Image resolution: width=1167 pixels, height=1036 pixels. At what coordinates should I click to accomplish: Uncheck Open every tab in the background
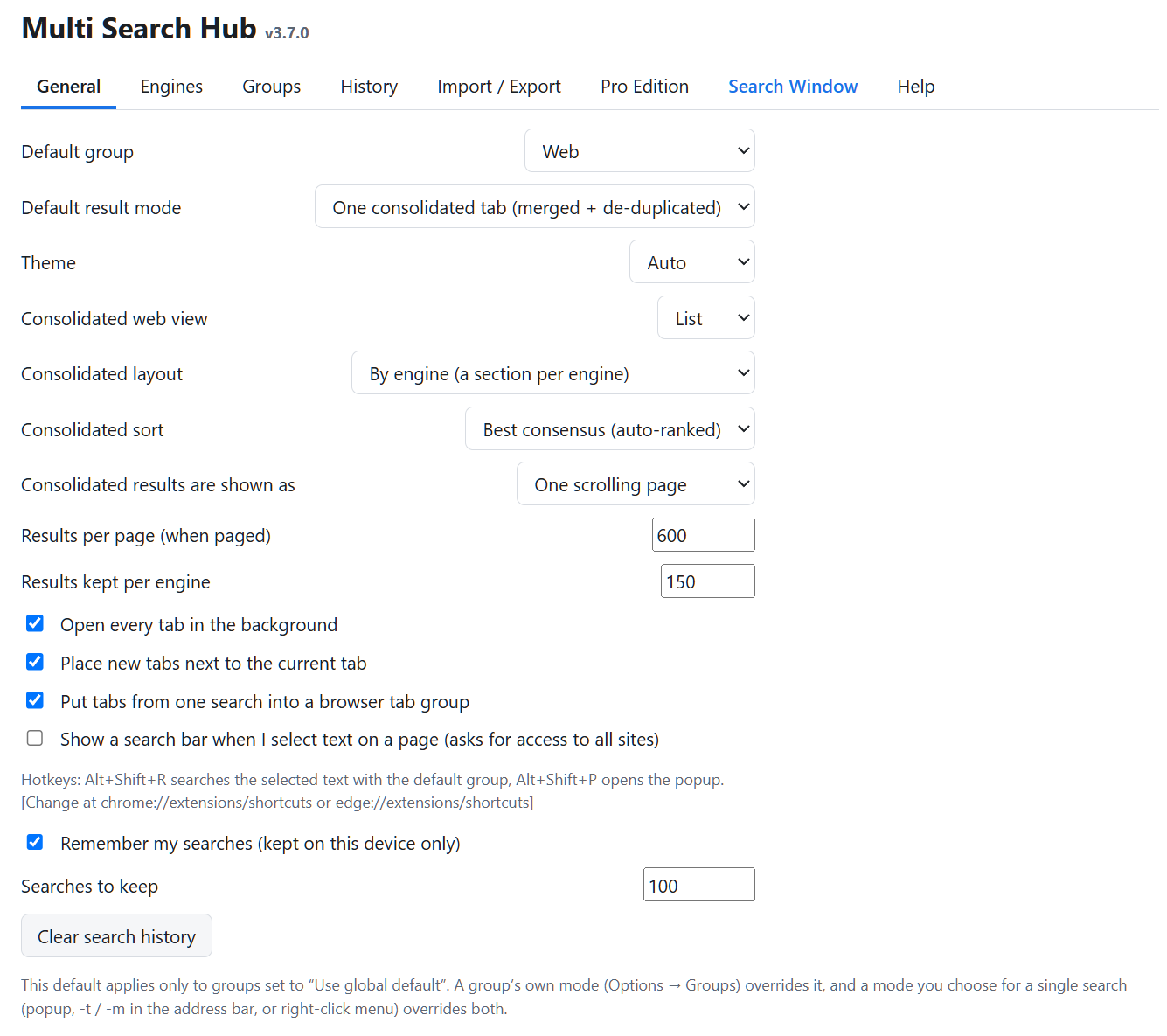click(x=35, y=623)
